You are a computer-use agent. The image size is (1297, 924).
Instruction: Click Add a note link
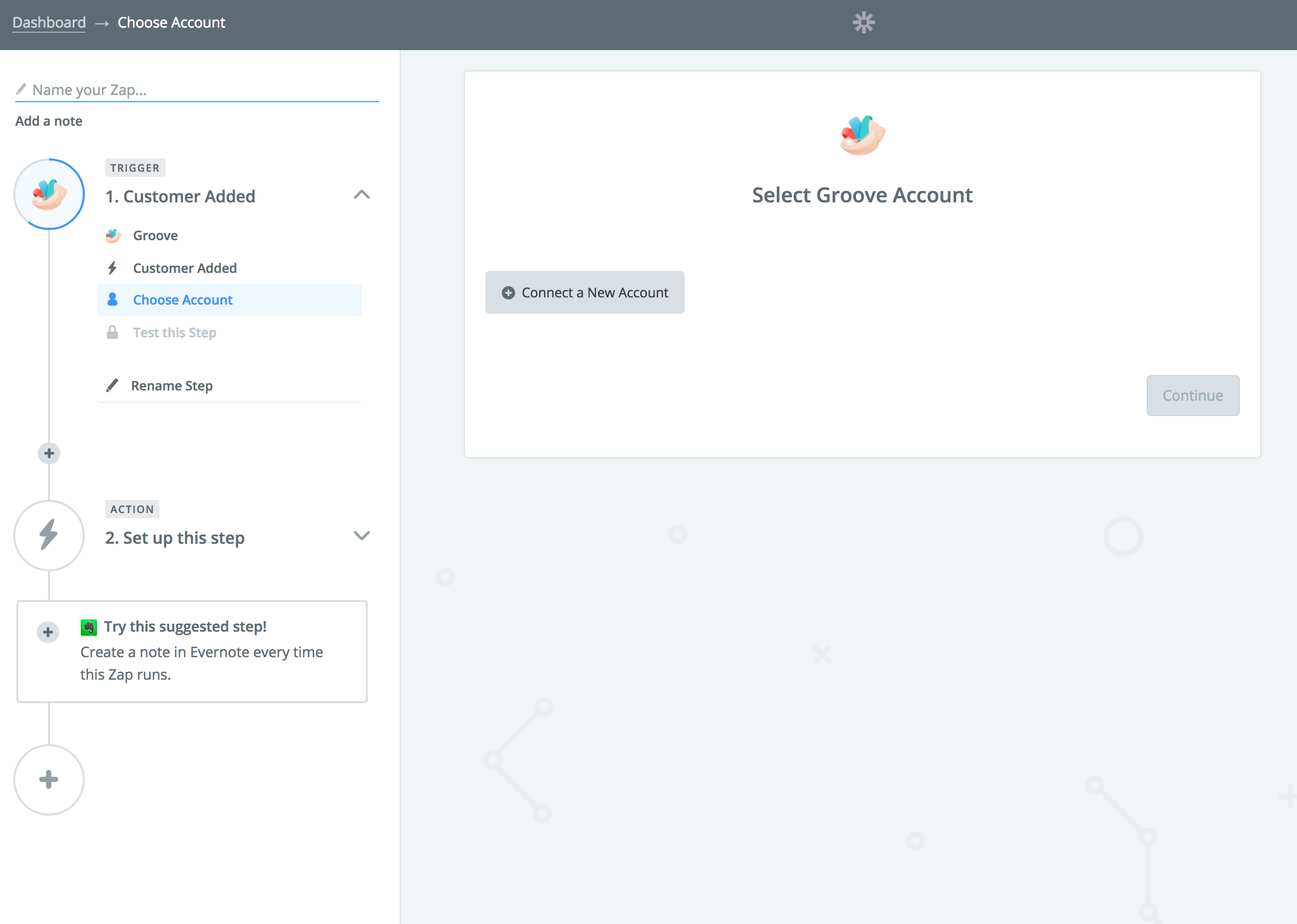point(49,121)
